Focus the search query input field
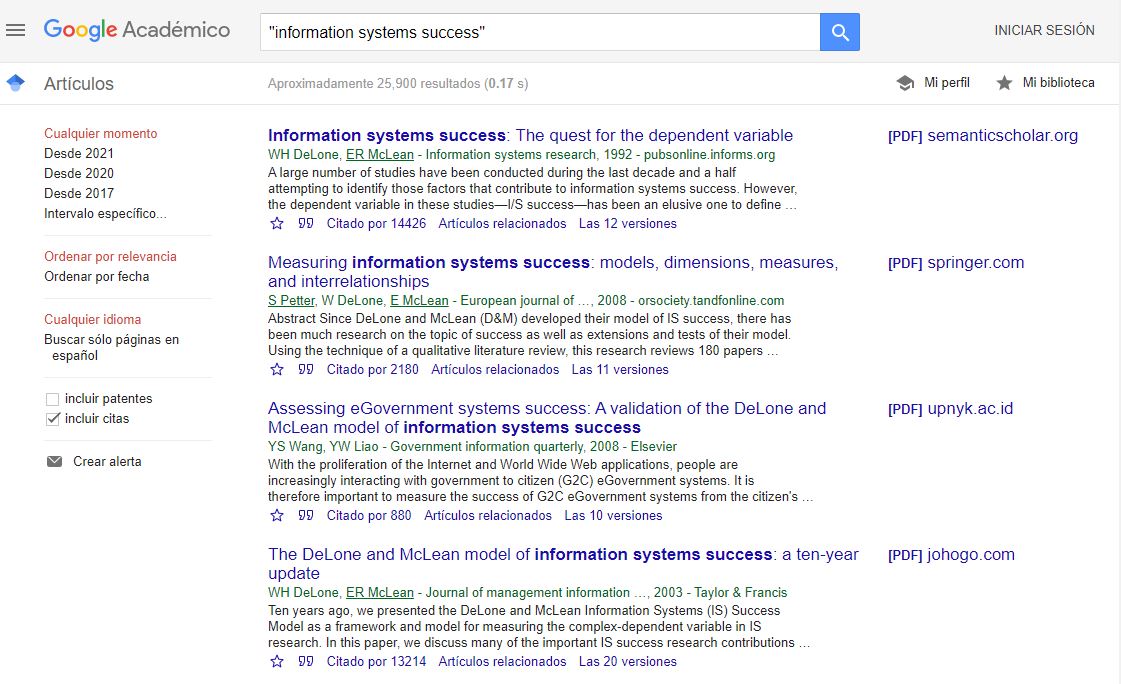 click(540, 32)
